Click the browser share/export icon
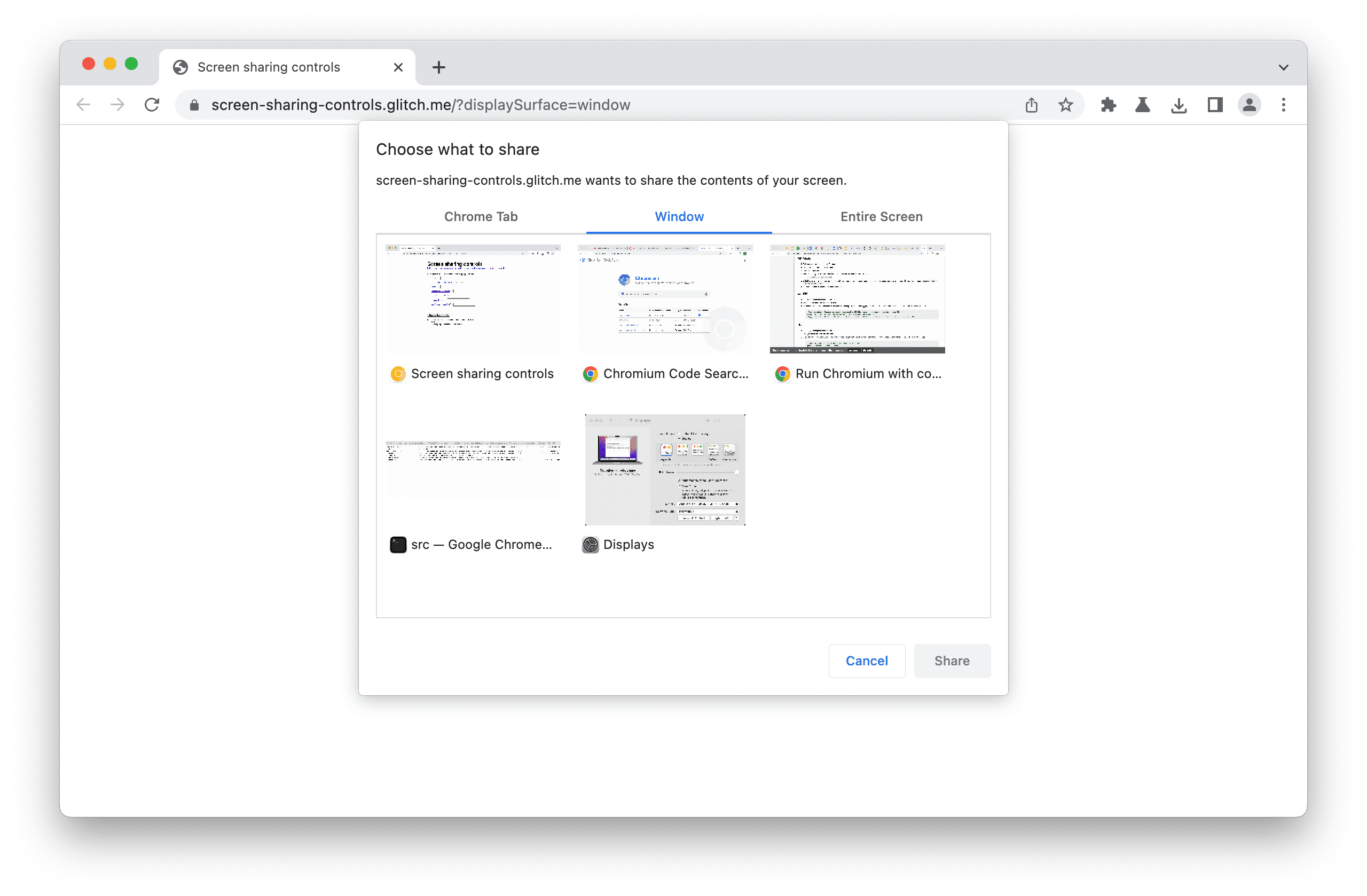 click(1032, 105)
